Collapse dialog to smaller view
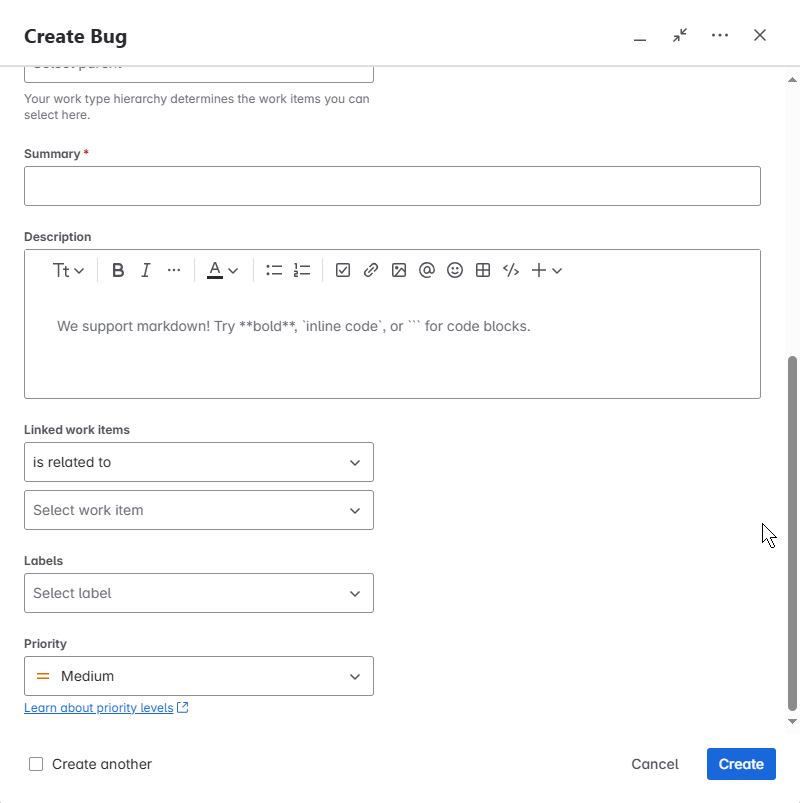The height and width of the screenshot is (803, 800). coord(680,35)
